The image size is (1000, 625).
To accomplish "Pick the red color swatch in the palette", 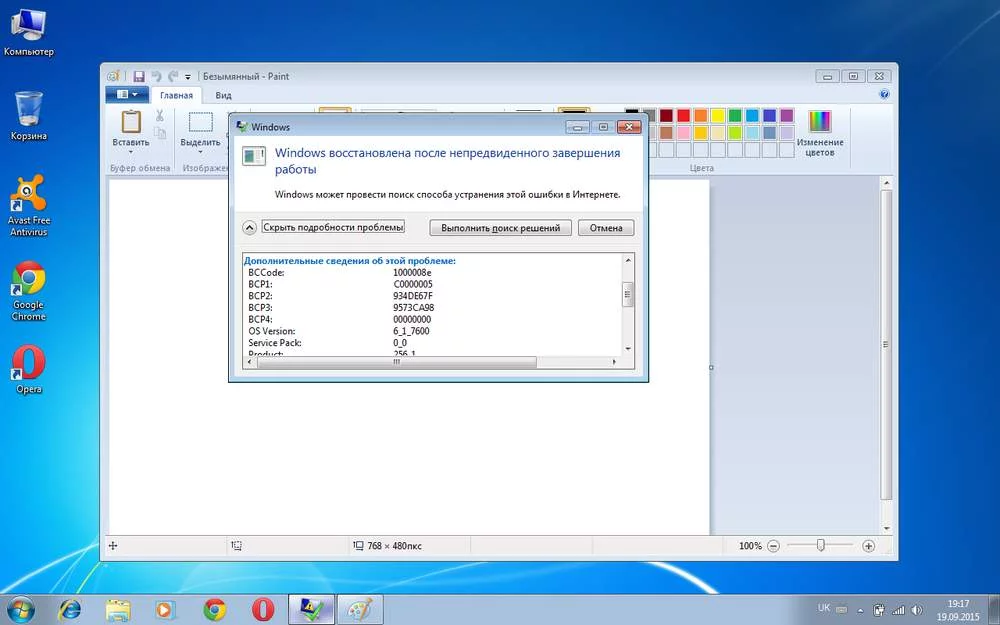I will coord(683,116).
